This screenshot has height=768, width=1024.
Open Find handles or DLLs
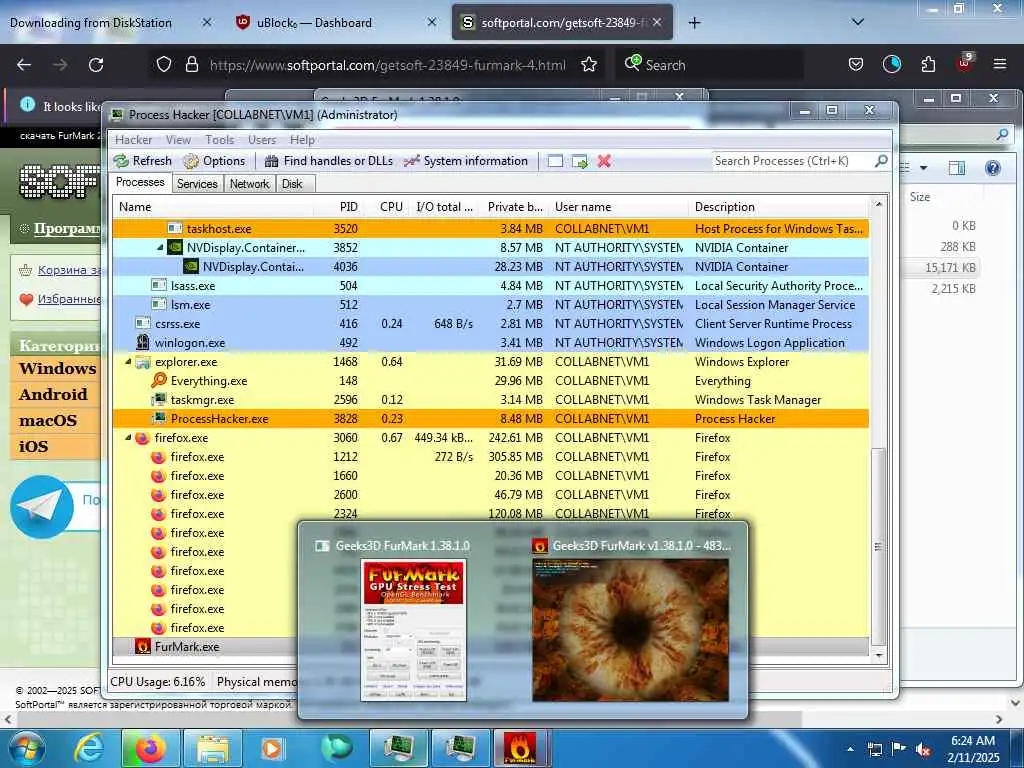point(328,161)
